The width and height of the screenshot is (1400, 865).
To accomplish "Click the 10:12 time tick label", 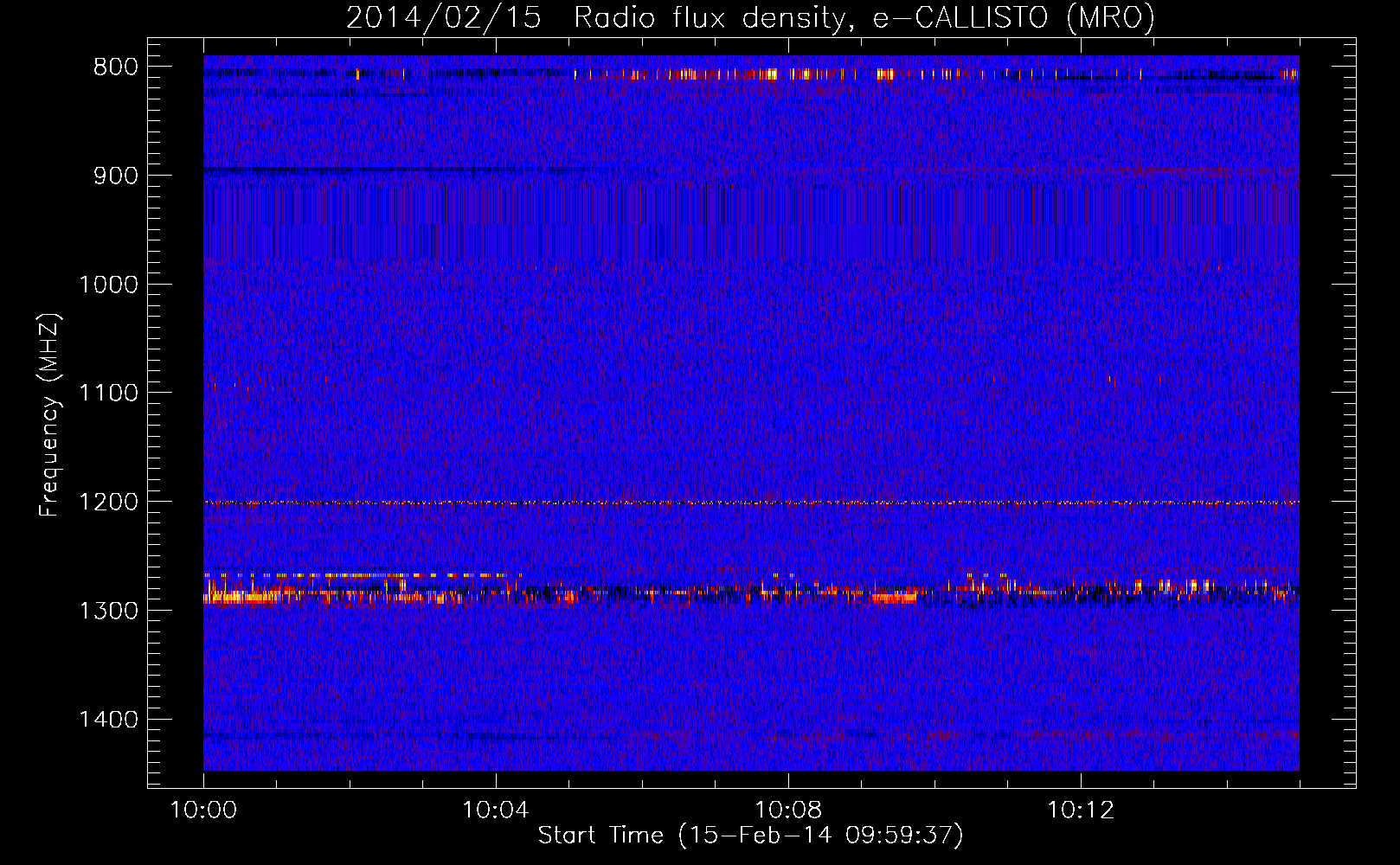I will click(x=1080, y=811).
